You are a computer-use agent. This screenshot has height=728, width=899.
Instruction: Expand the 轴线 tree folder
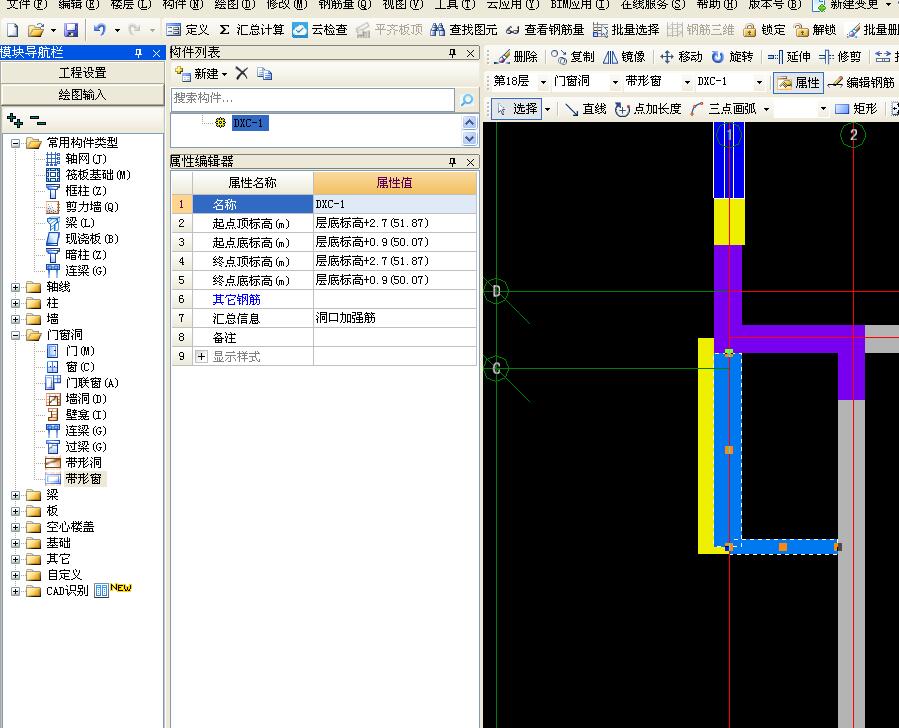[x=15, y=287]
